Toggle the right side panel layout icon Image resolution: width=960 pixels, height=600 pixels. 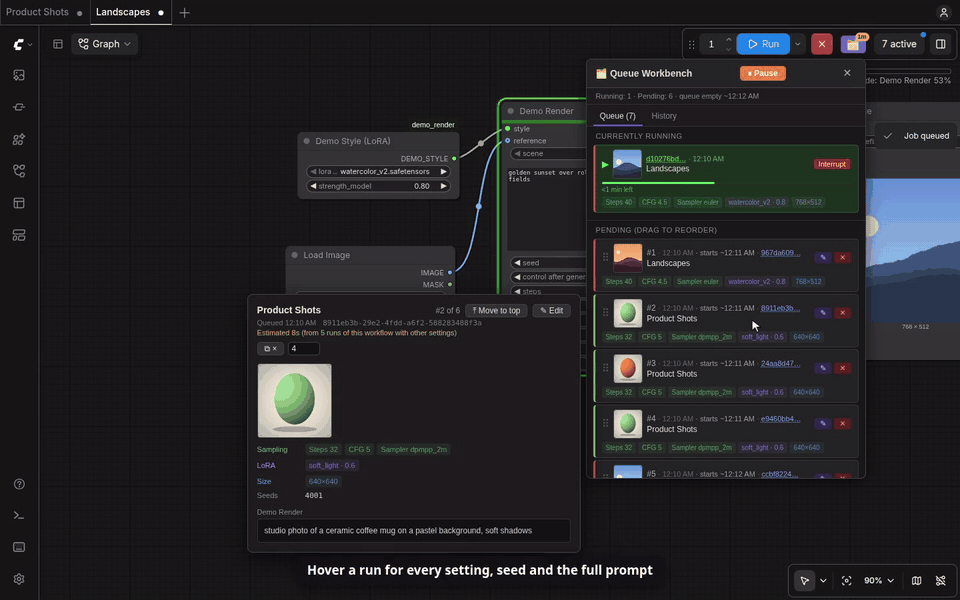[940, 44]
